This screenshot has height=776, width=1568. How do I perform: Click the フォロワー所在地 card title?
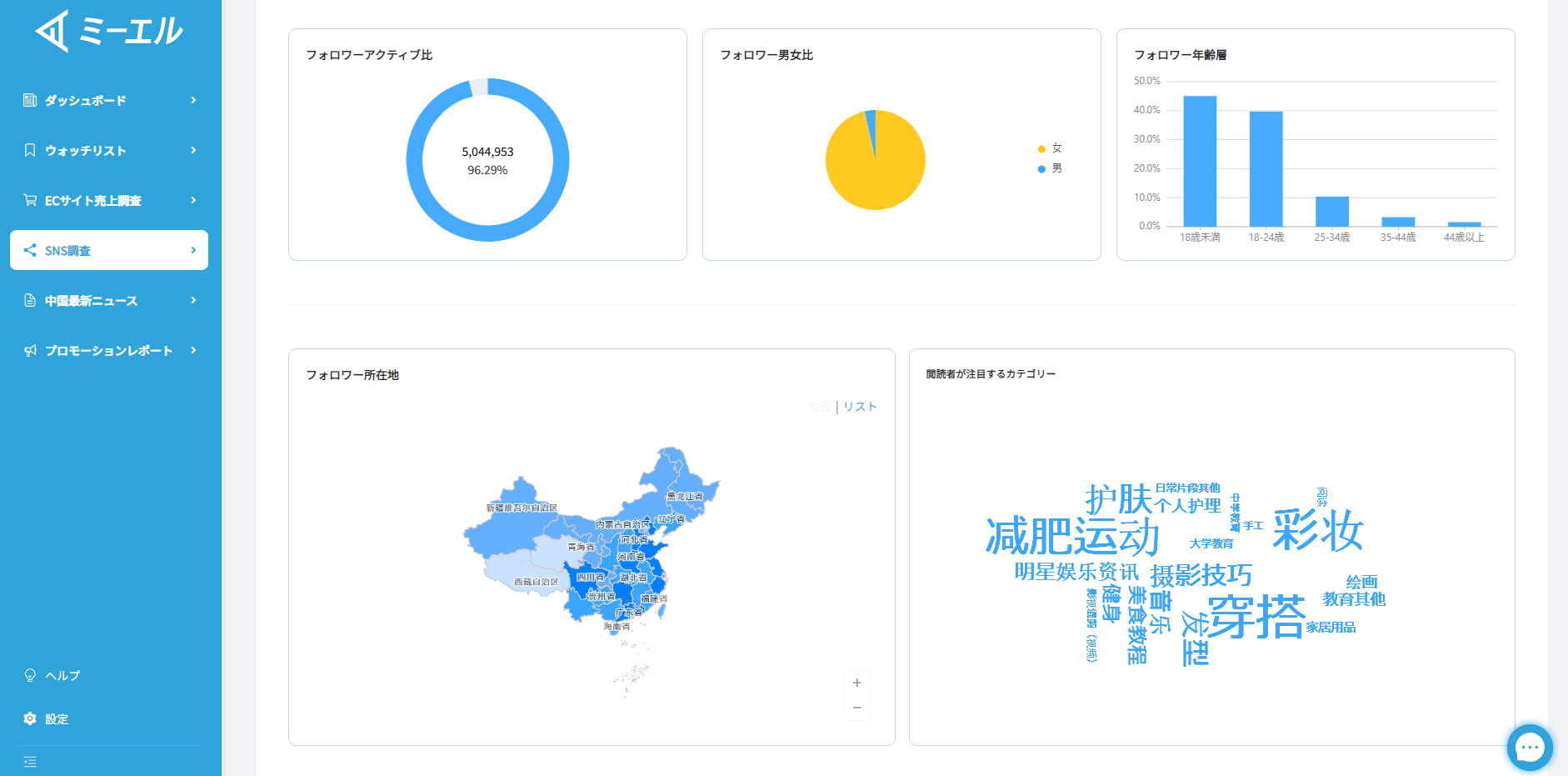pos(352,375)
